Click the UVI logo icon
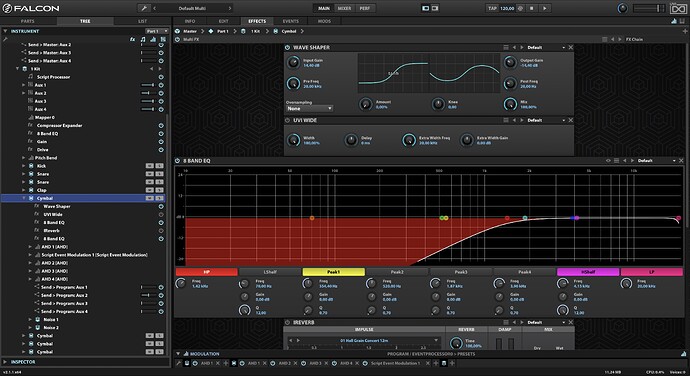Image resolution: width=690 pixels, height=376 pixels. click(x=678, y=8)
